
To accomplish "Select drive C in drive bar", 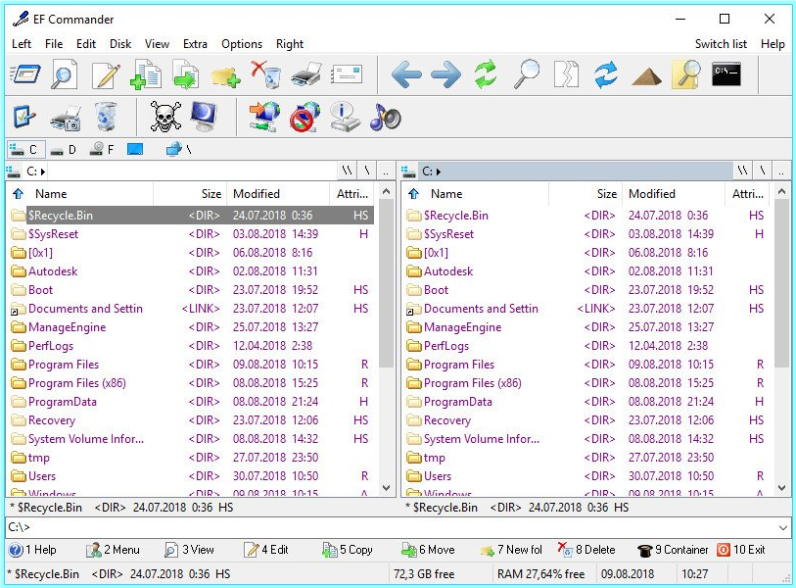I will pos(26,150).
